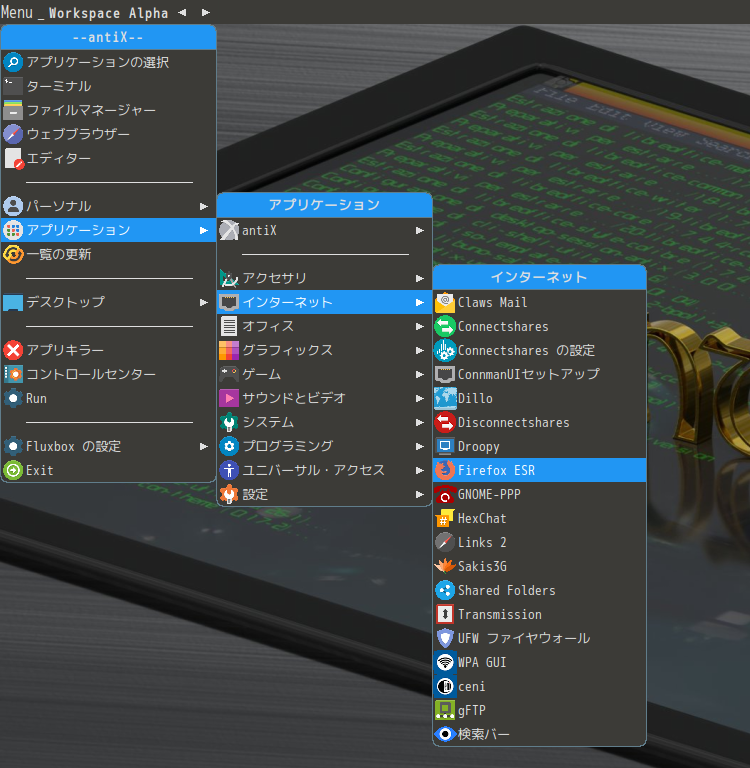Click the WPA GUI wifi icon
750x768 pixels.
click(445, 662)
